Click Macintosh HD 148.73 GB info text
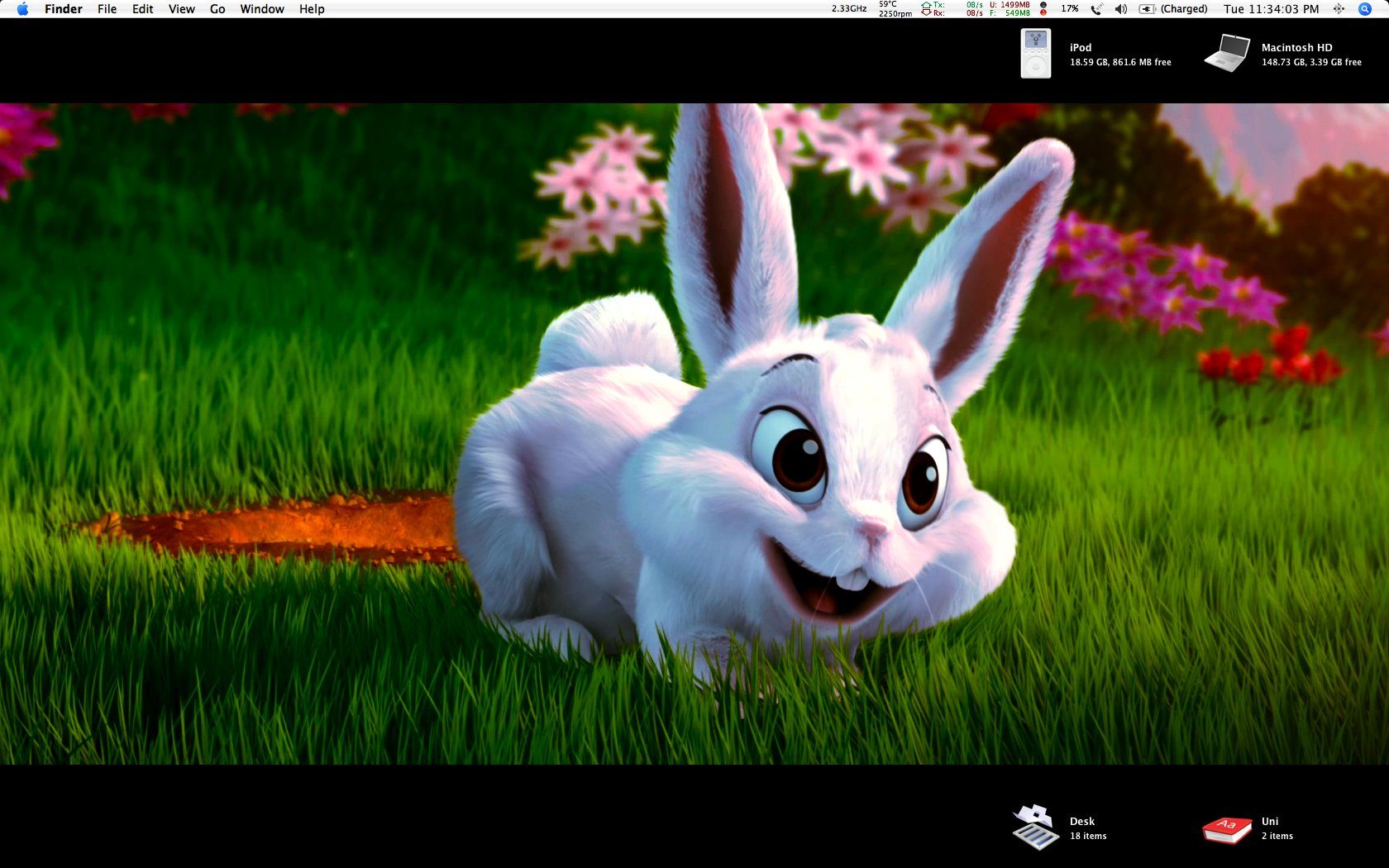The image size is (1389, 868). pos(1311,62)
